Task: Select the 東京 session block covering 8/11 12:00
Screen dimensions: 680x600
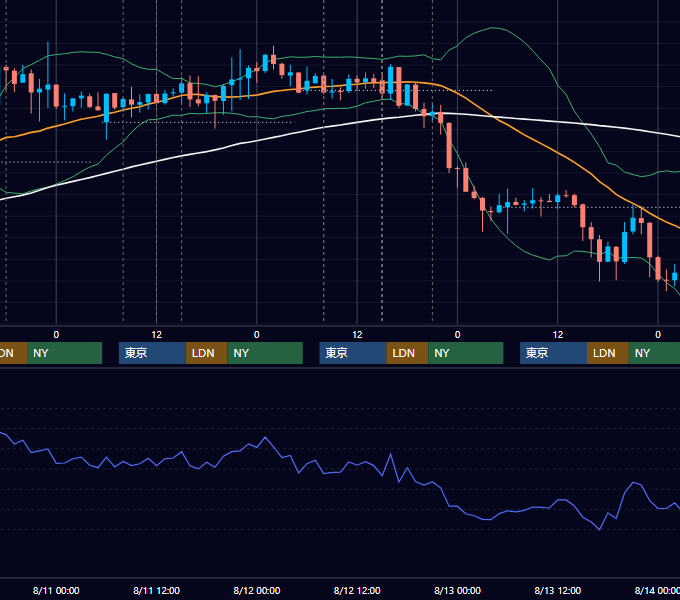Action: [152, 353]
